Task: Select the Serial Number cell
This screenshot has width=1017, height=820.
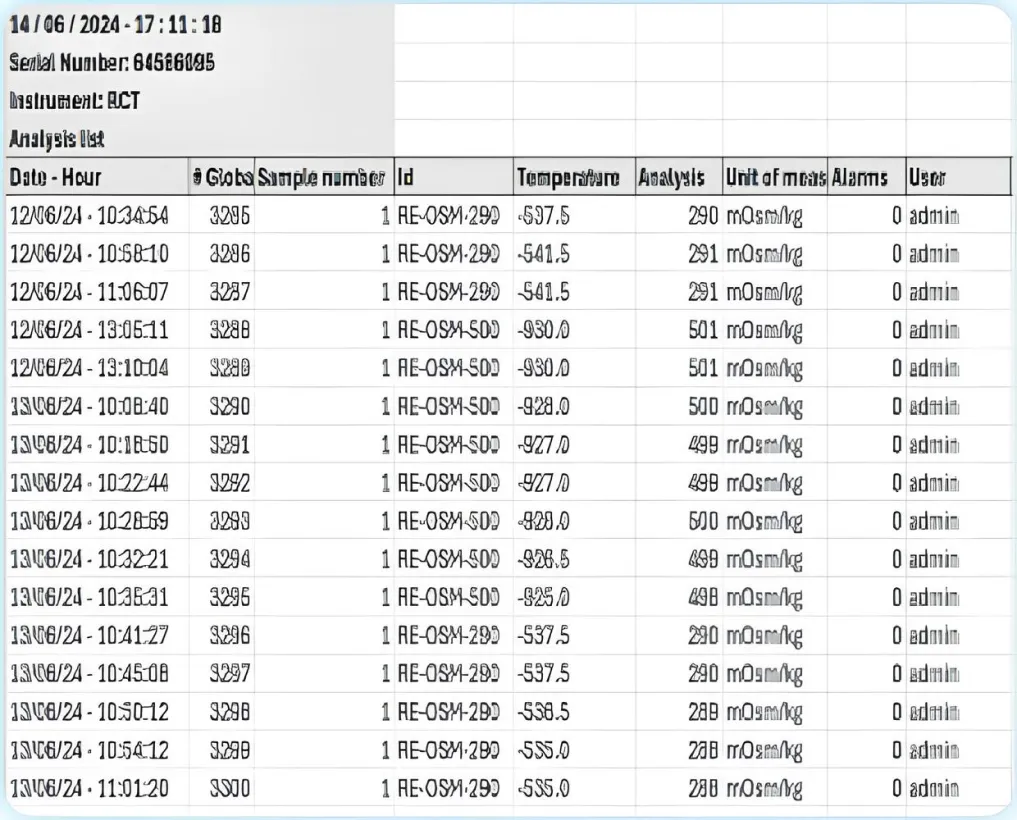Action: click(x=112, y=62)
